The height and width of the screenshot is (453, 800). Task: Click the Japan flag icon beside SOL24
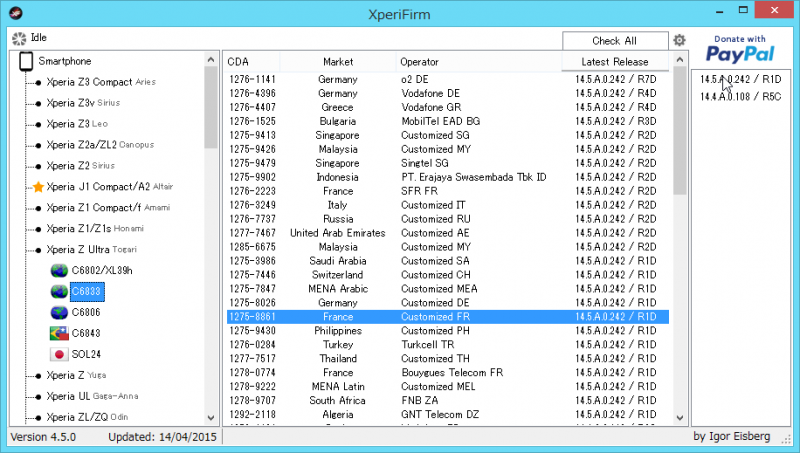point(59,354)
